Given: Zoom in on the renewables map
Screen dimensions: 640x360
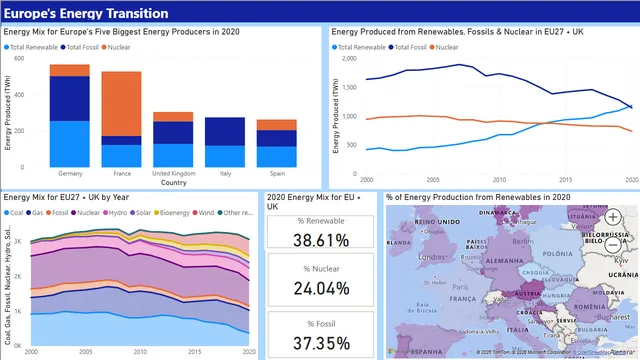Looking at the screenshot, I should (x=612, y=217).
